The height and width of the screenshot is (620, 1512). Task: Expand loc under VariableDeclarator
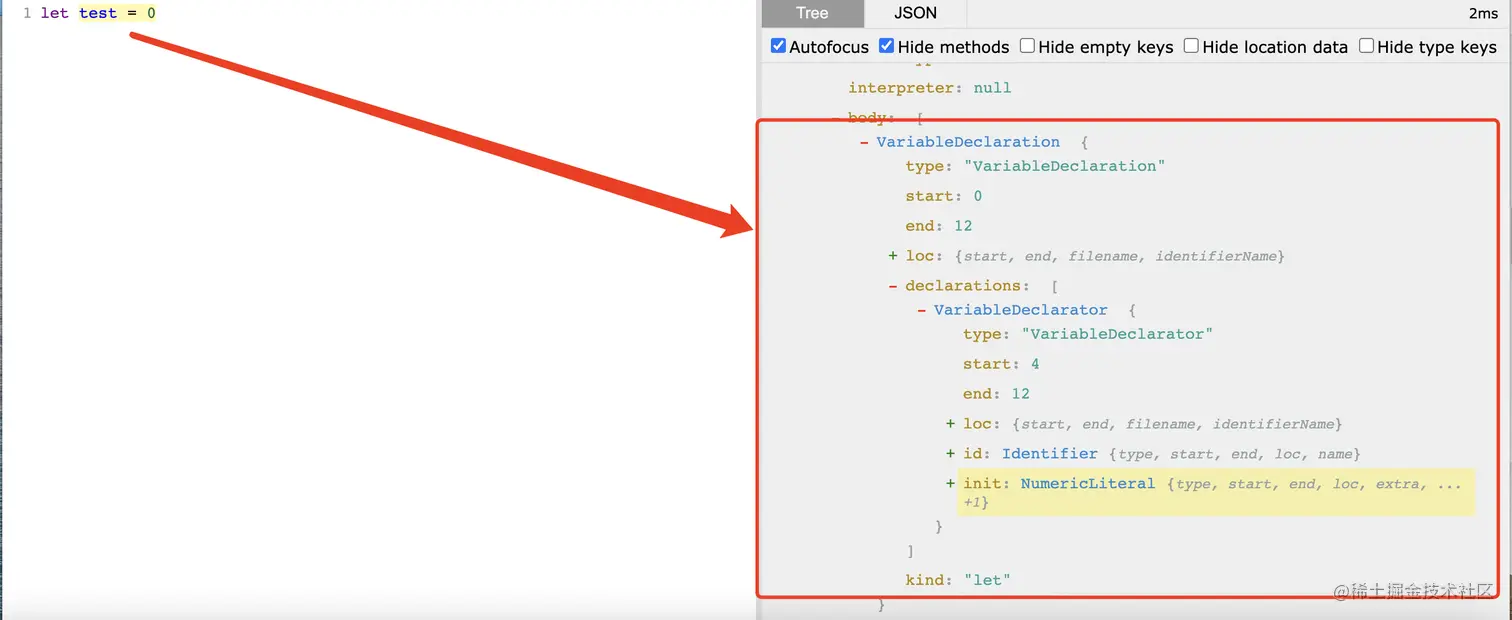(951, 424)
